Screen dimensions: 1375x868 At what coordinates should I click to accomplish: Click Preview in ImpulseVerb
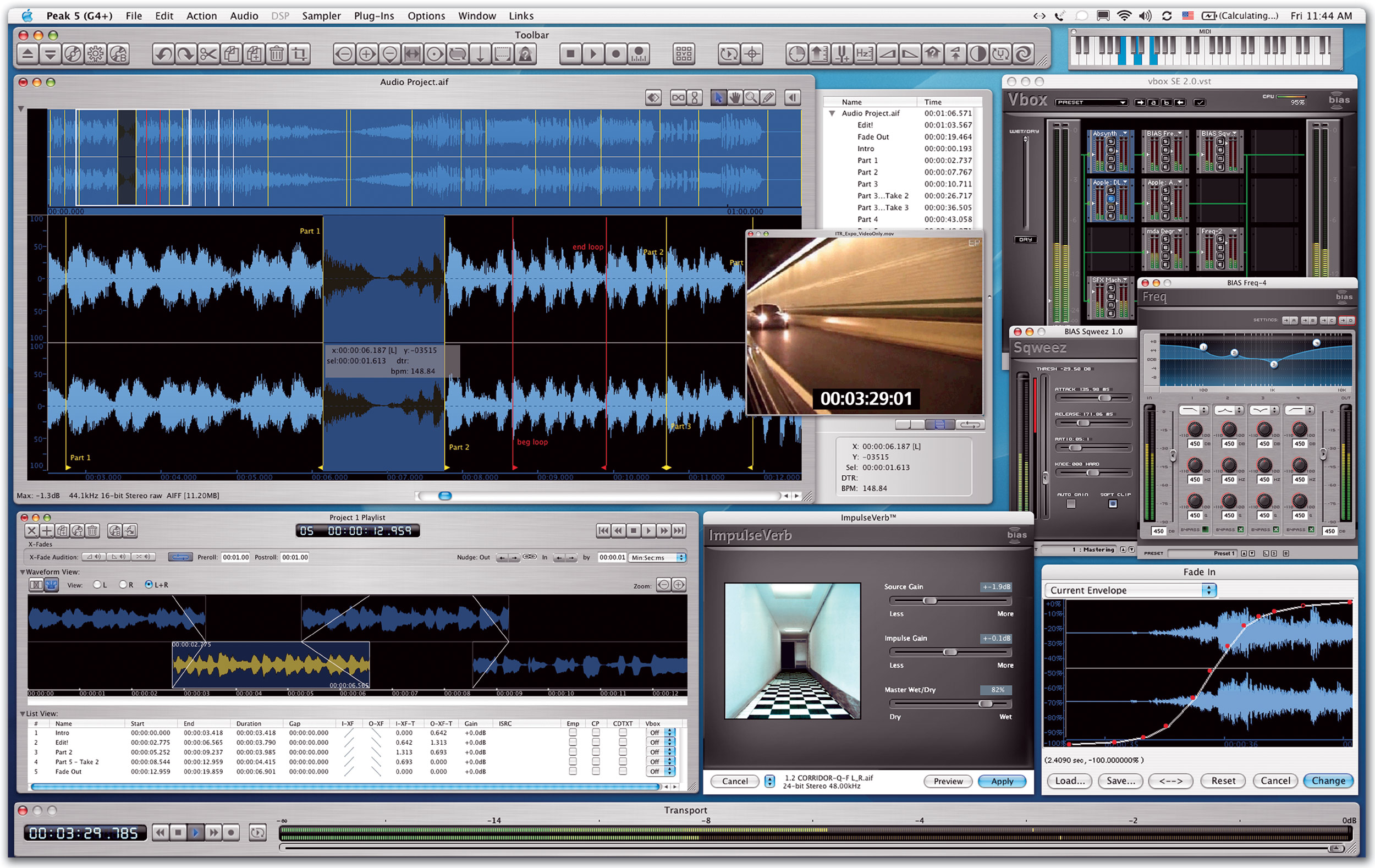click(948, 781)
